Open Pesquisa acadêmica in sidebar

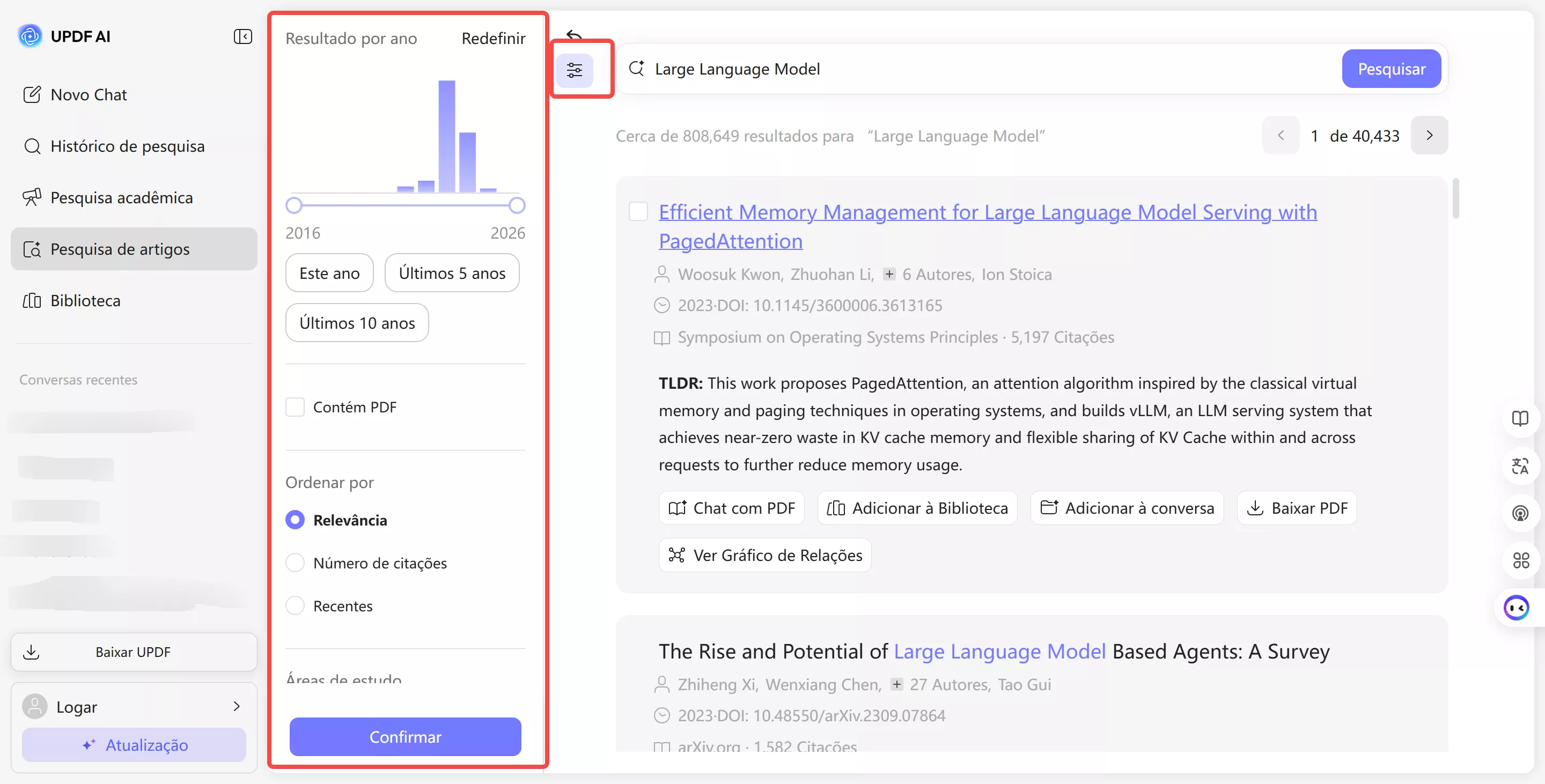tap(121, 197)
